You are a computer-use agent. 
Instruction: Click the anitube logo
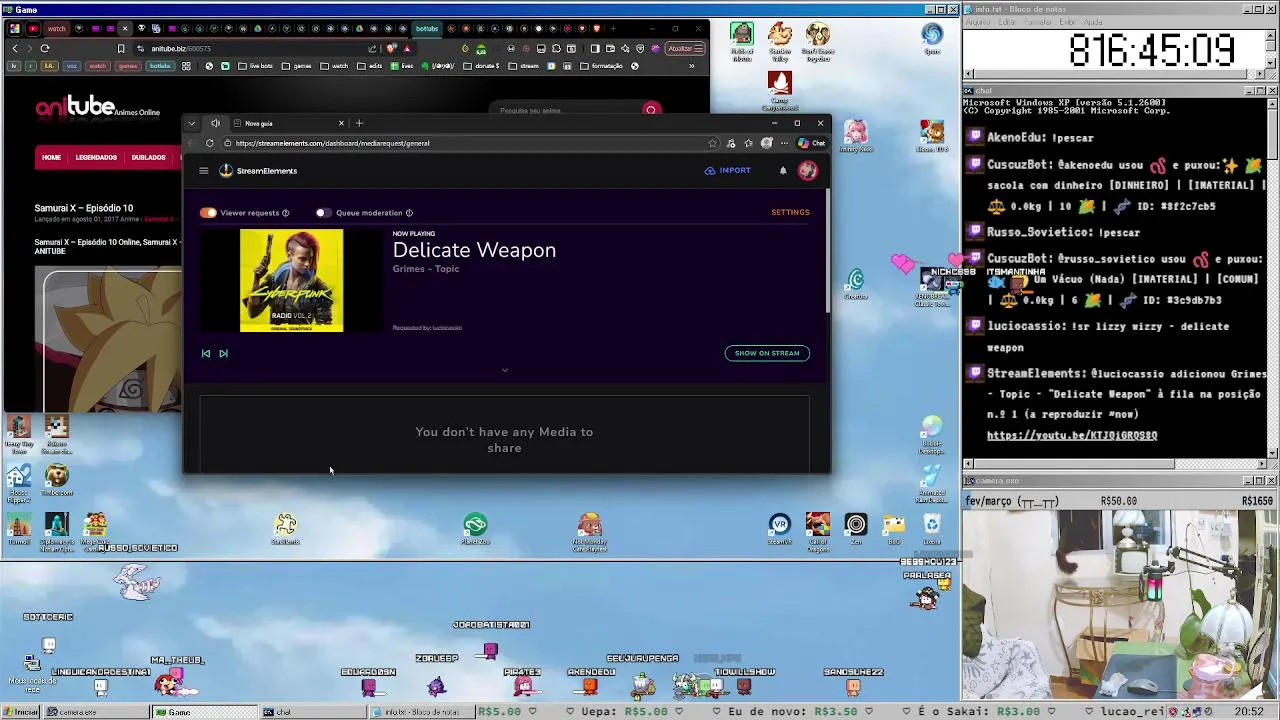tap(97, 108)
